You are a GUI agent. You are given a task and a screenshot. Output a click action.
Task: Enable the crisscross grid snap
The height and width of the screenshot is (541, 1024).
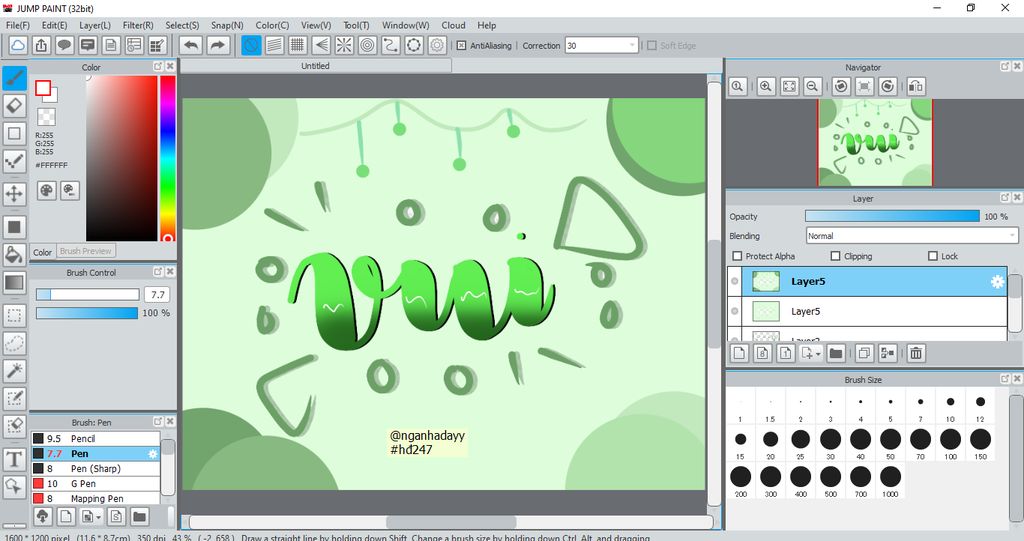click(297, 45)
